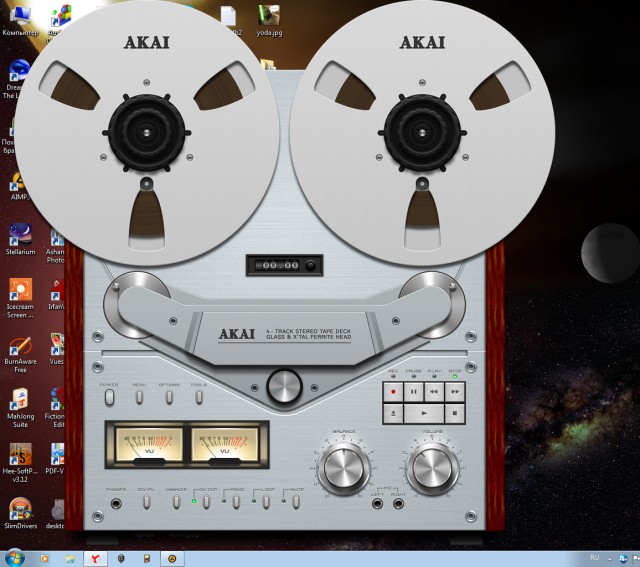Screen dimensions: 640x567
Task: Open the media player taskbar icon
Action: pos(44,559)
